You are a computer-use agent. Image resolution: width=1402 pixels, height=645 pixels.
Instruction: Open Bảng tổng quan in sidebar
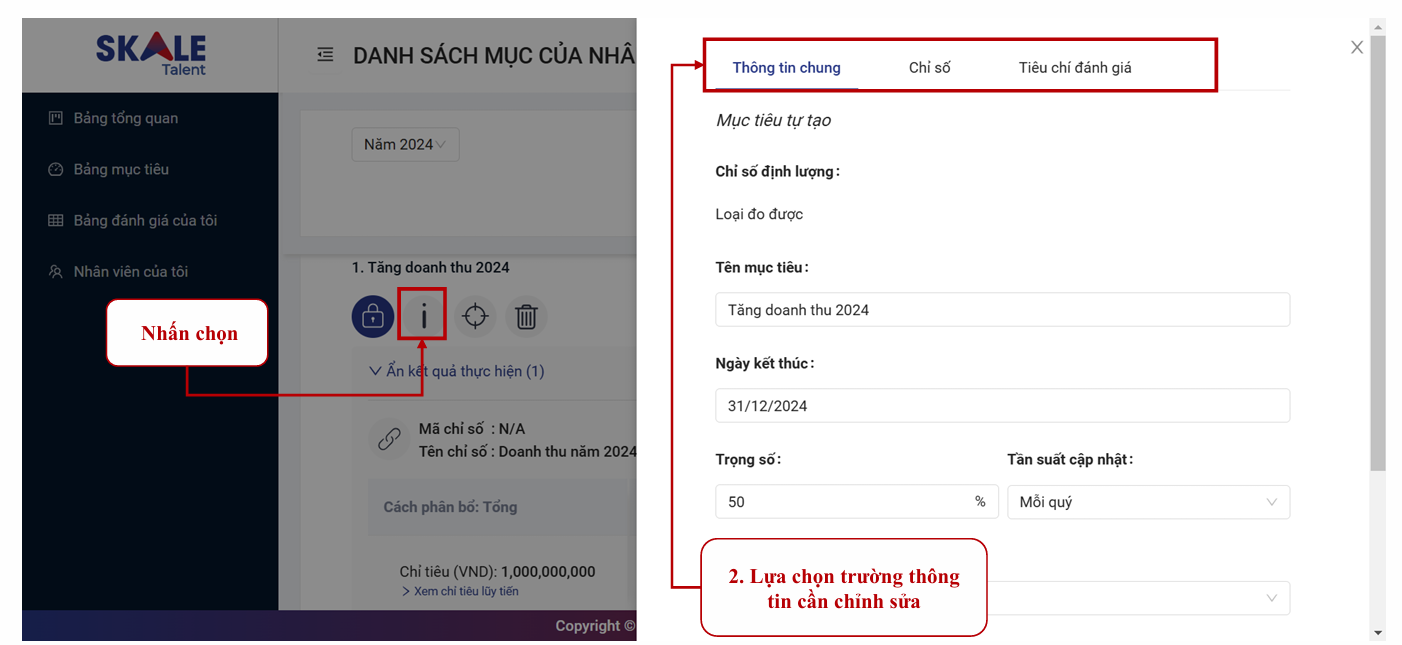pos(125,118)
